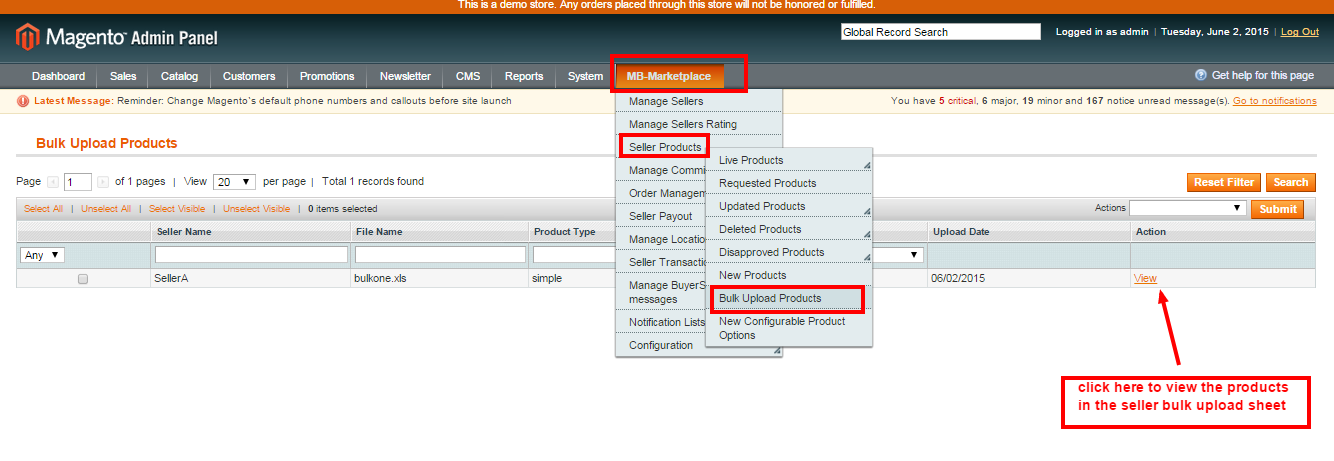Viewport: 1334px width, 461px height.
Task: Click the Select All link
Action: tap(43, 209)
